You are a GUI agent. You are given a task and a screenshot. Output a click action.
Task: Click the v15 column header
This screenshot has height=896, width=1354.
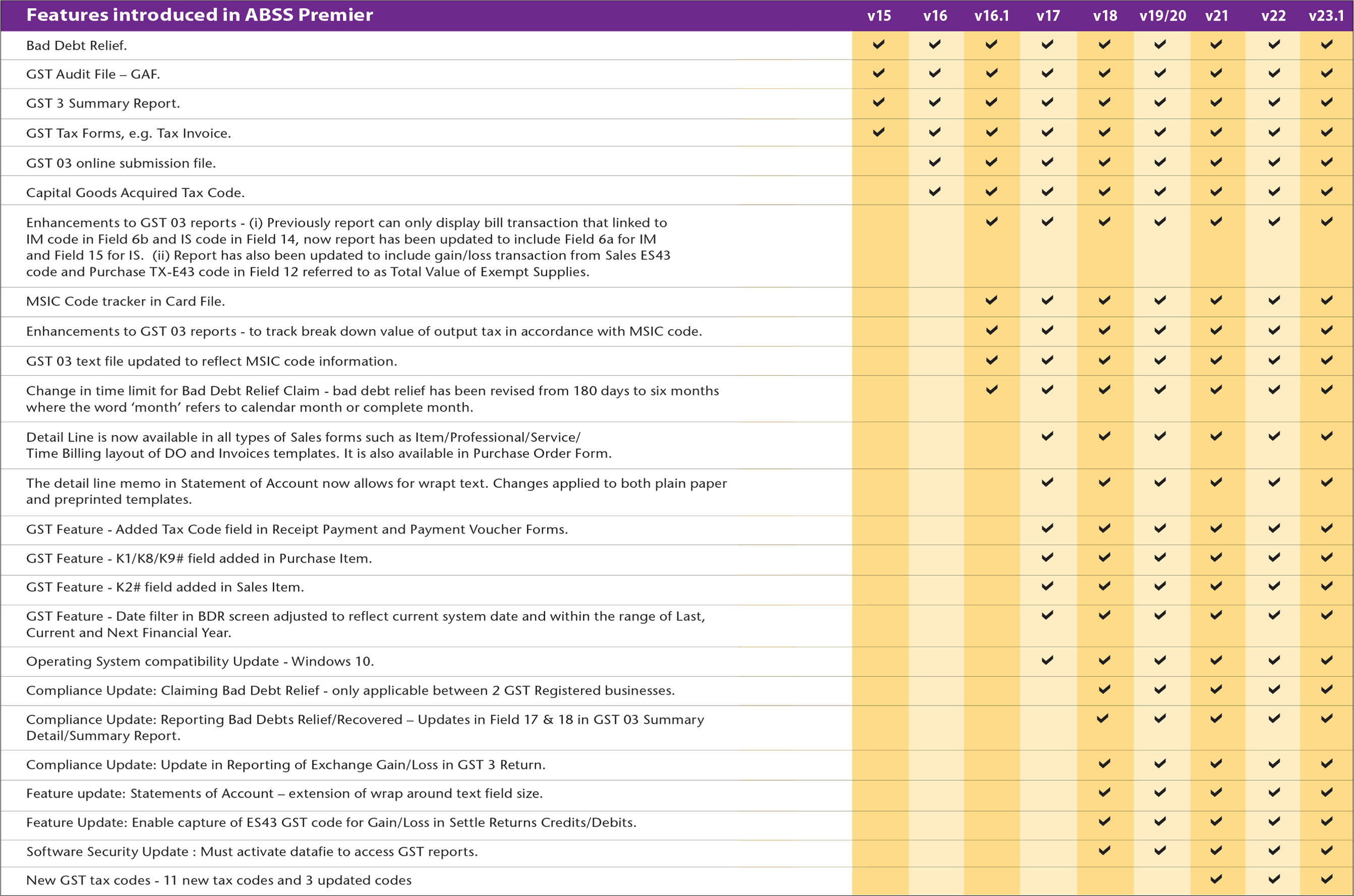coord(878,16)
